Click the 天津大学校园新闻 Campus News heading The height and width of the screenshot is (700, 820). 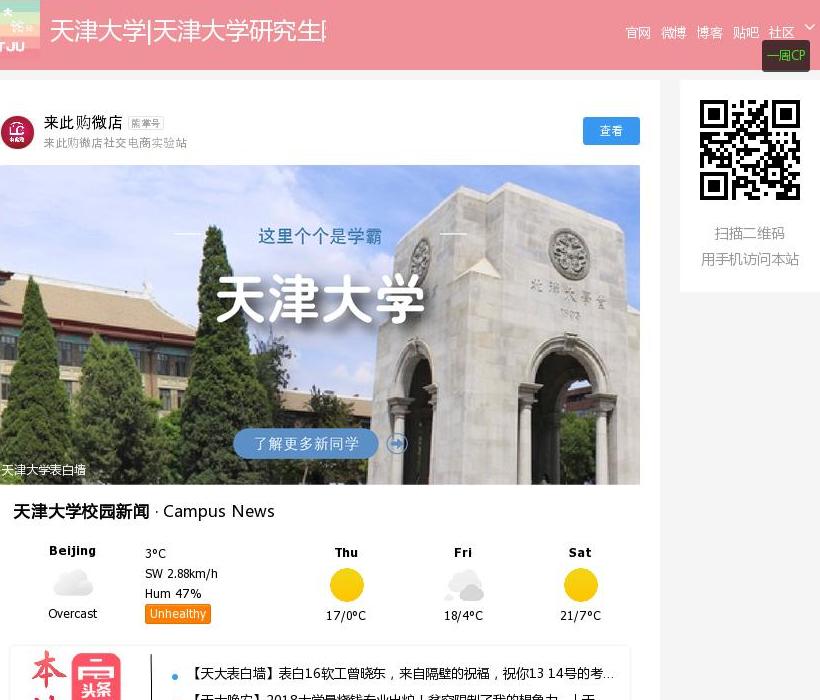pos(144,511)
